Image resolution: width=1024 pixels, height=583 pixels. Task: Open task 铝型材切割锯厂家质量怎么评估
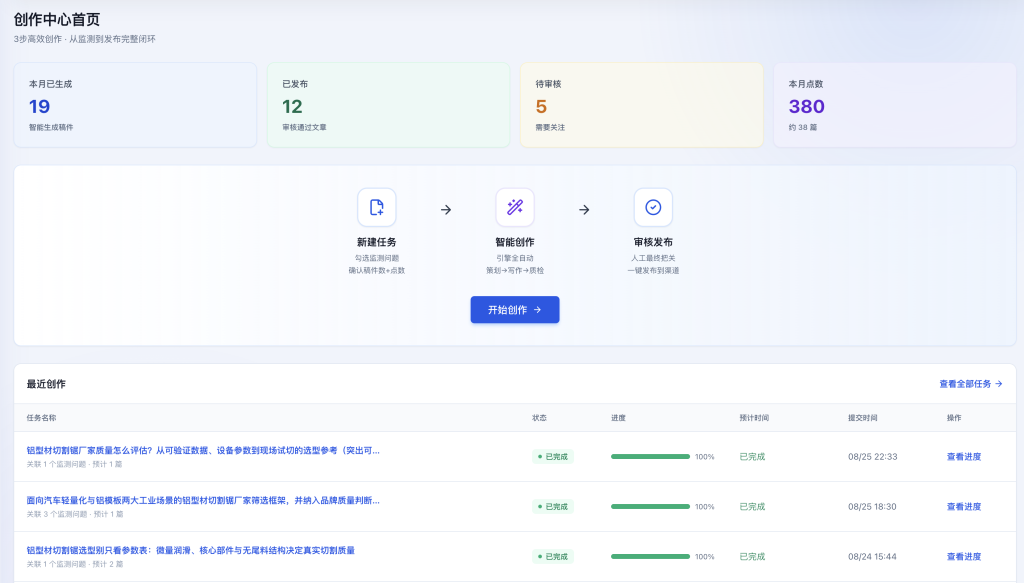203,450
